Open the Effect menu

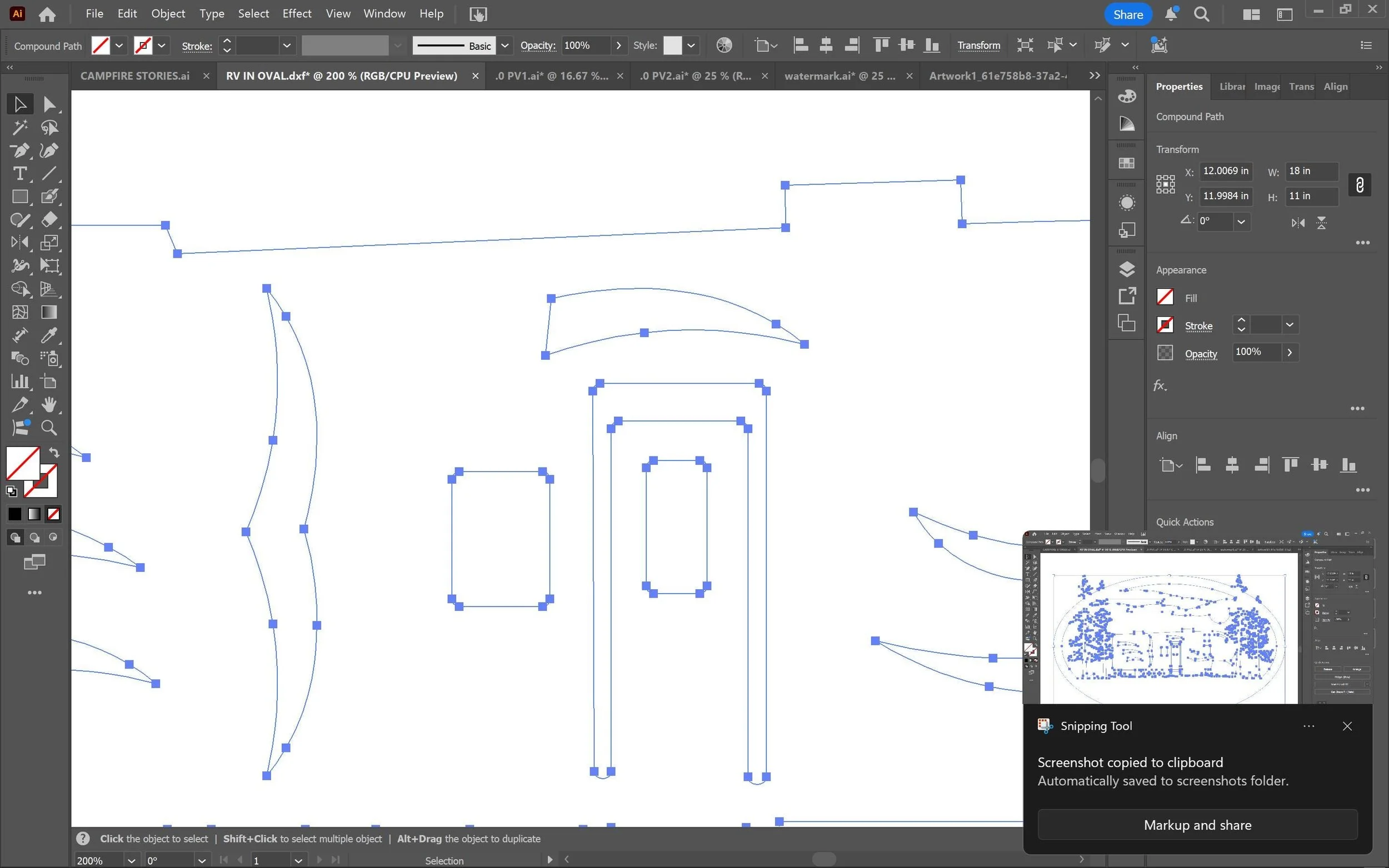296,14
